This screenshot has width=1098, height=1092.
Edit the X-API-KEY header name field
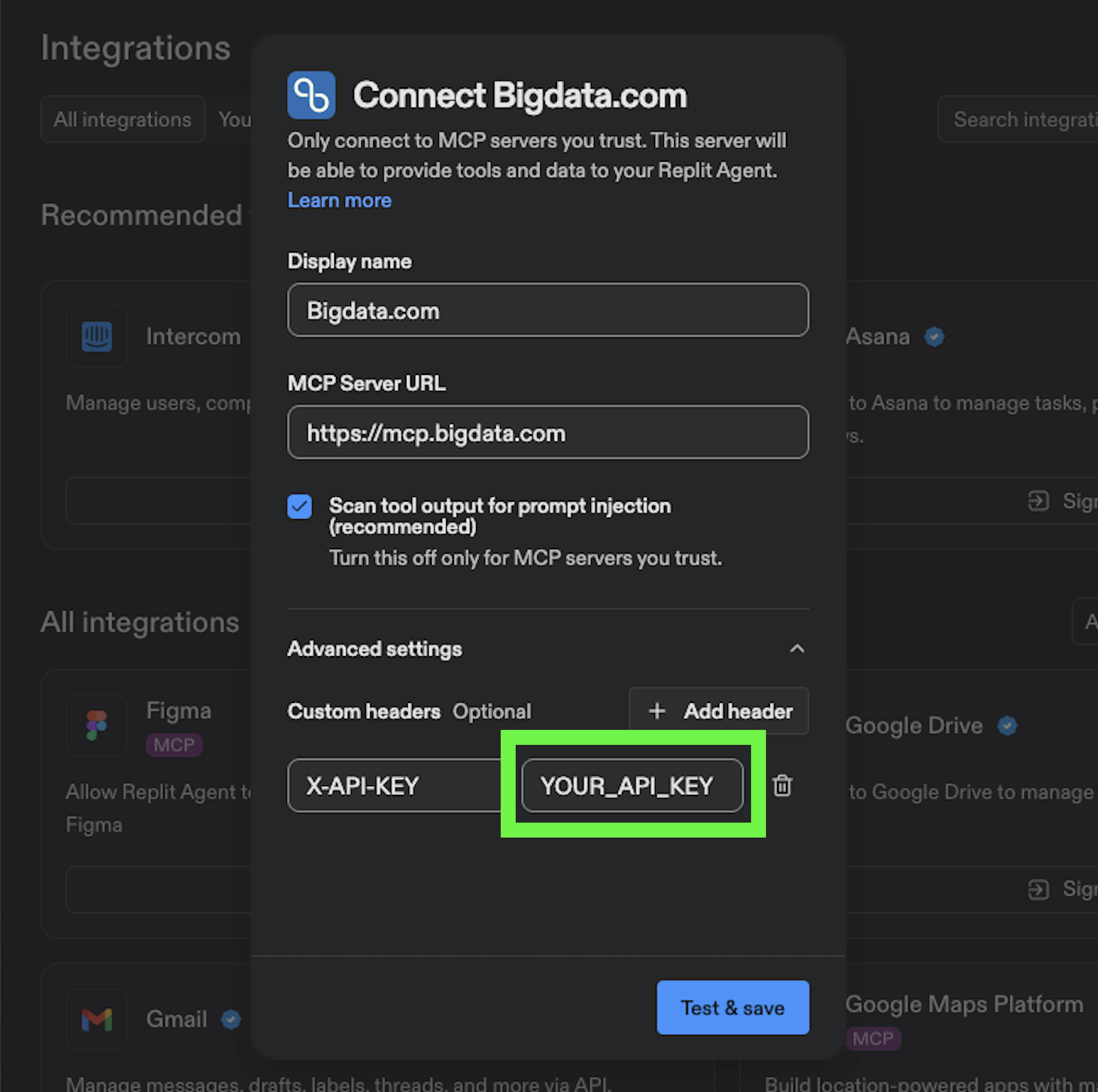tap(395, 785)
